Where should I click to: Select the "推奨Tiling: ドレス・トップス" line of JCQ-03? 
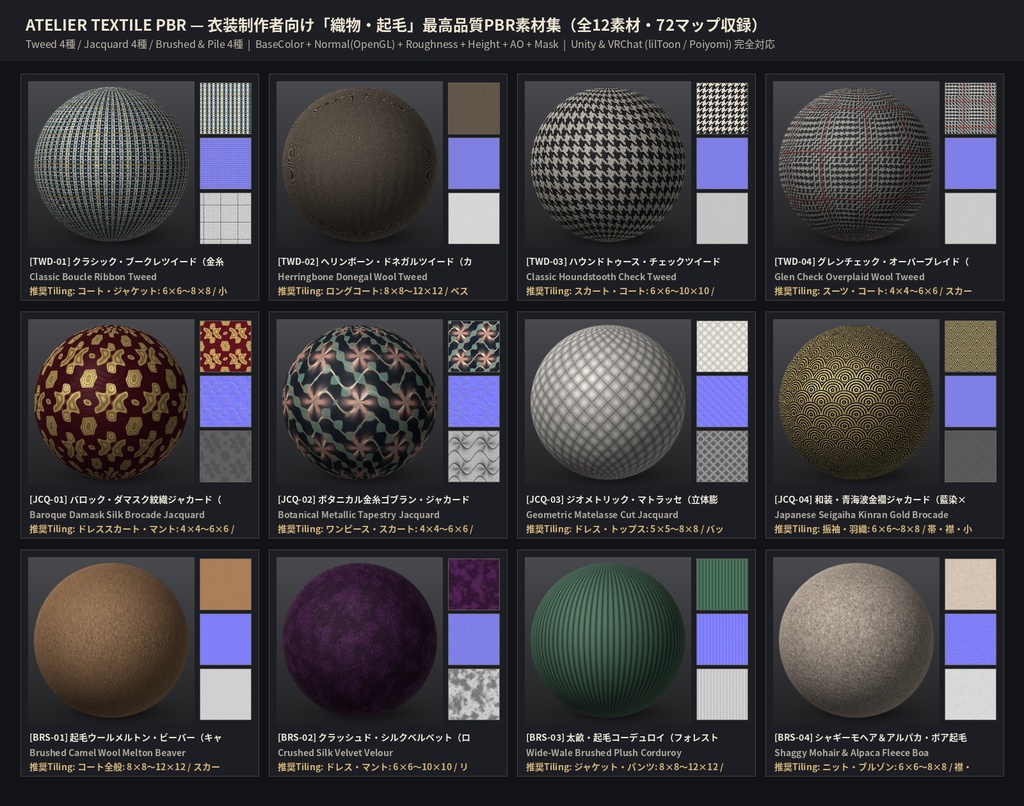point(624,529)
